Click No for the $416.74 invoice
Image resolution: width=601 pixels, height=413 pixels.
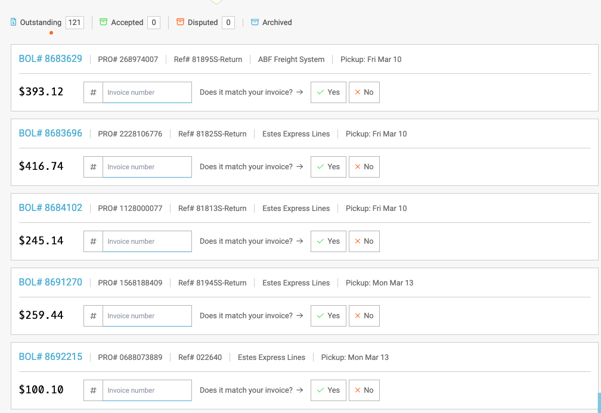tap(364, 167)
